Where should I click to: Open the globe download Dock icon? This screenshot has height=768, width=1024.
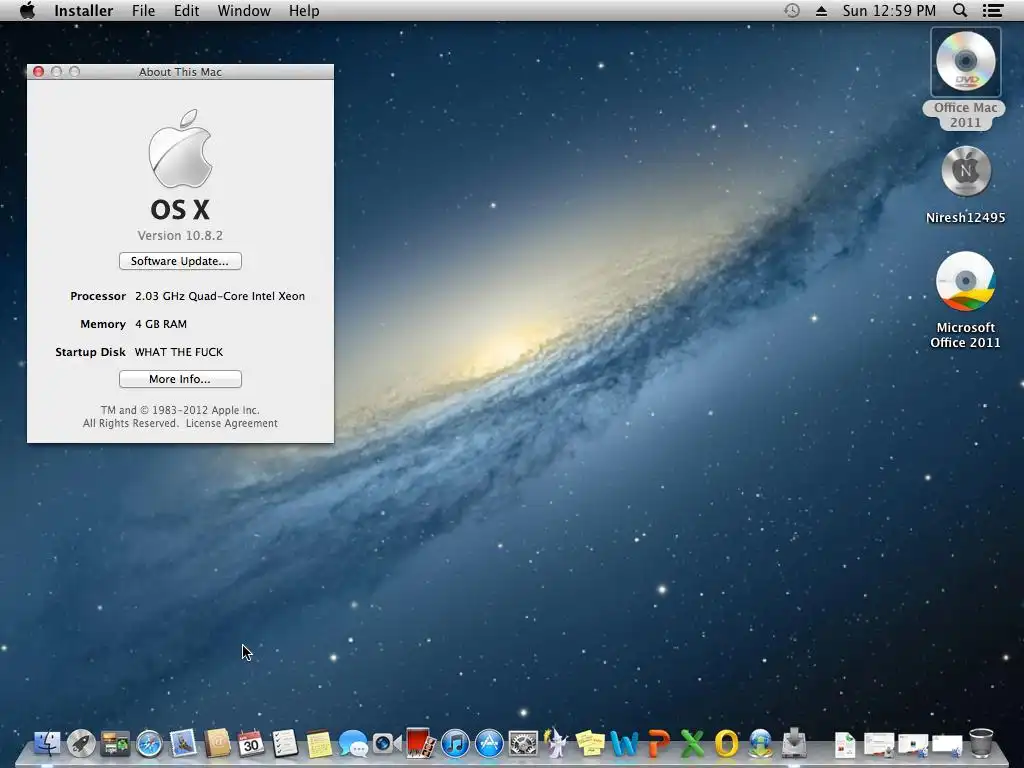tap(760, 743)
